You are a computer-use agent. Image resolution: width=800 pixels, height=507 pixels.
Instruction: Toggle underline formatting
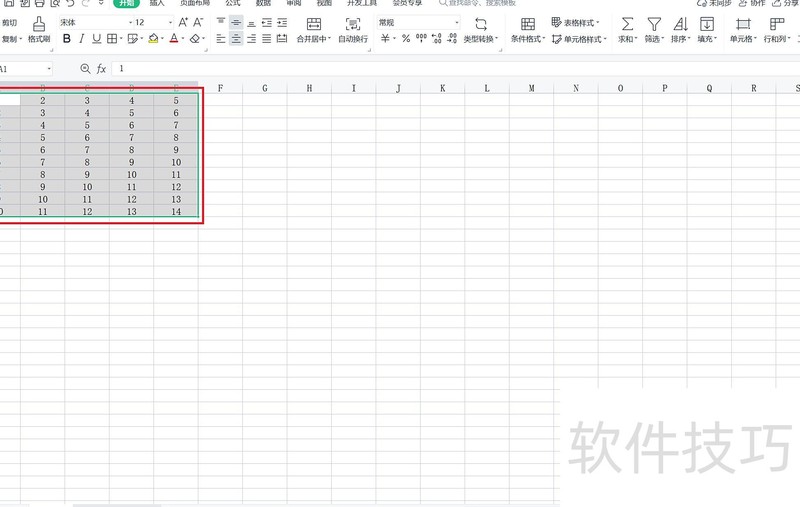coord(96,39)
